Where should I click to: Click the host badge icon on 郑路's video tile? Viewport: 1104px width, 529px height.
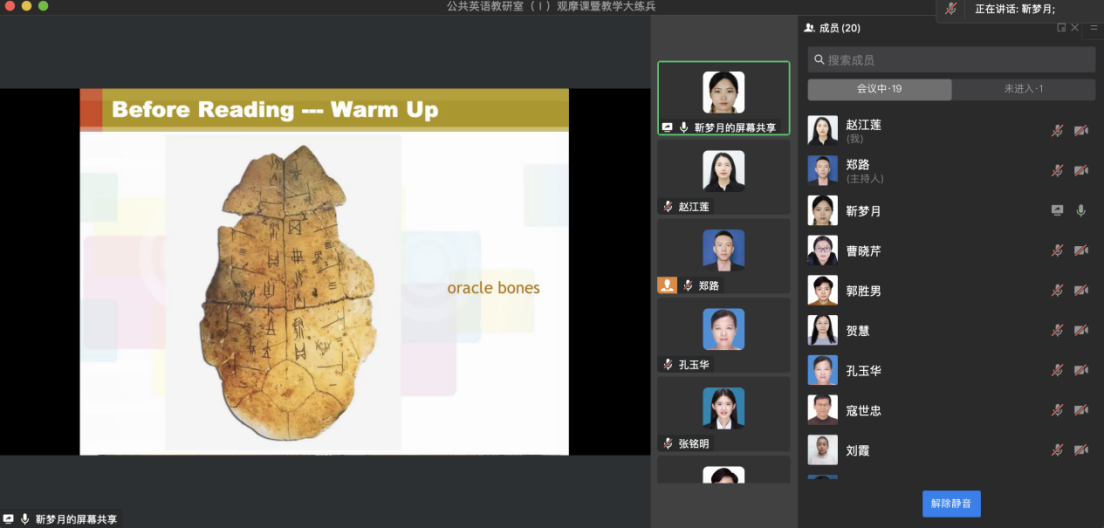[667, 285]
